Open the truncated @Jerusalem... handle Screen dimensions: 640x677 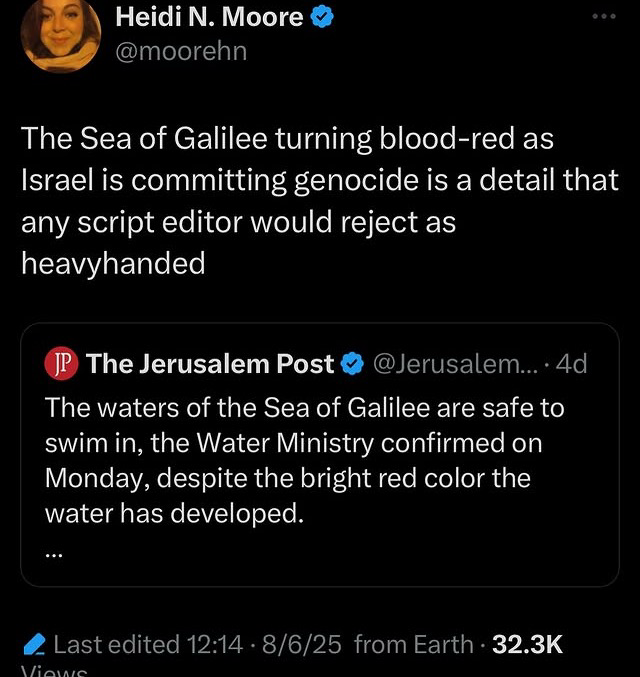click(457, 365)
